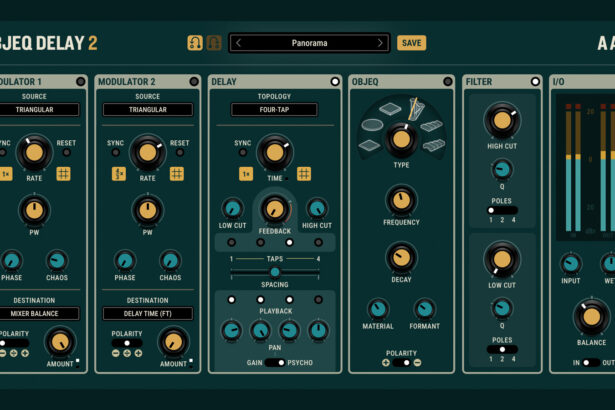615x410 pixels.
Task: Click the Delay time grid icon
Action: (304, 173)
